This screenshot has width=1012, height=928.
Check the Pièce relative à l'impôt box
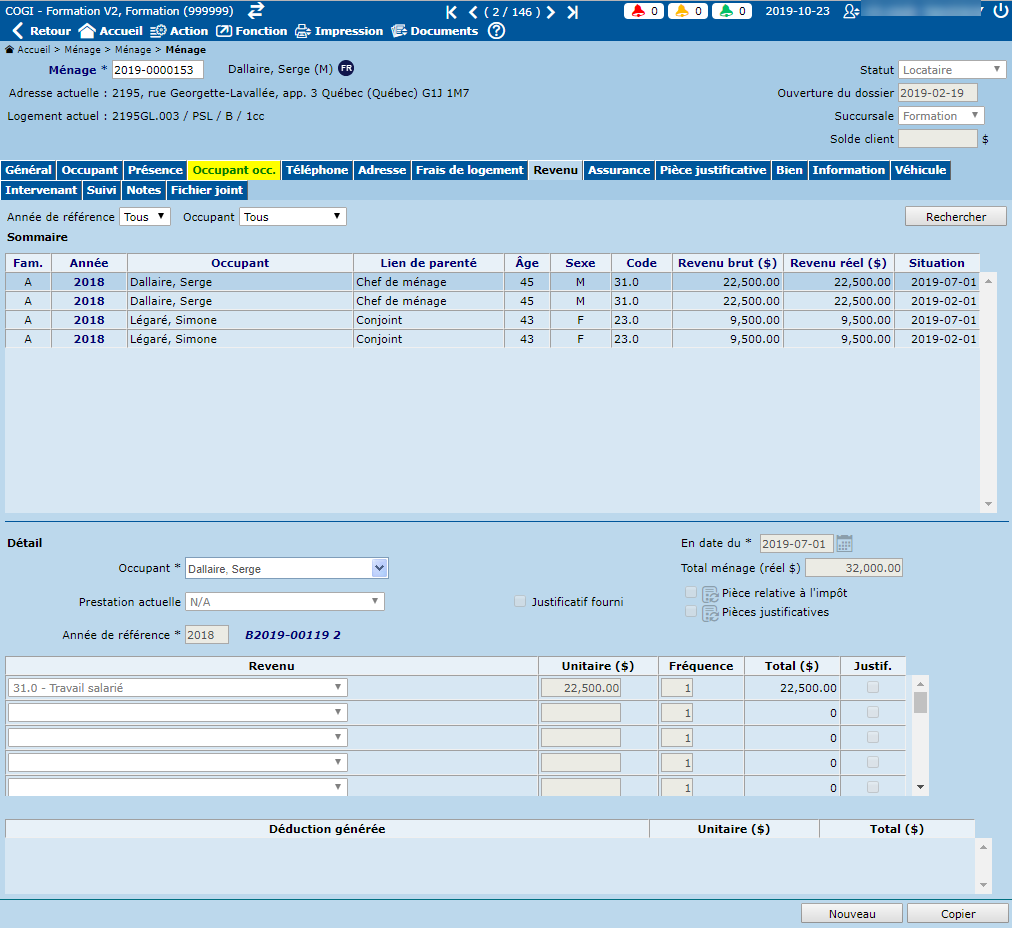coord(691,592)
